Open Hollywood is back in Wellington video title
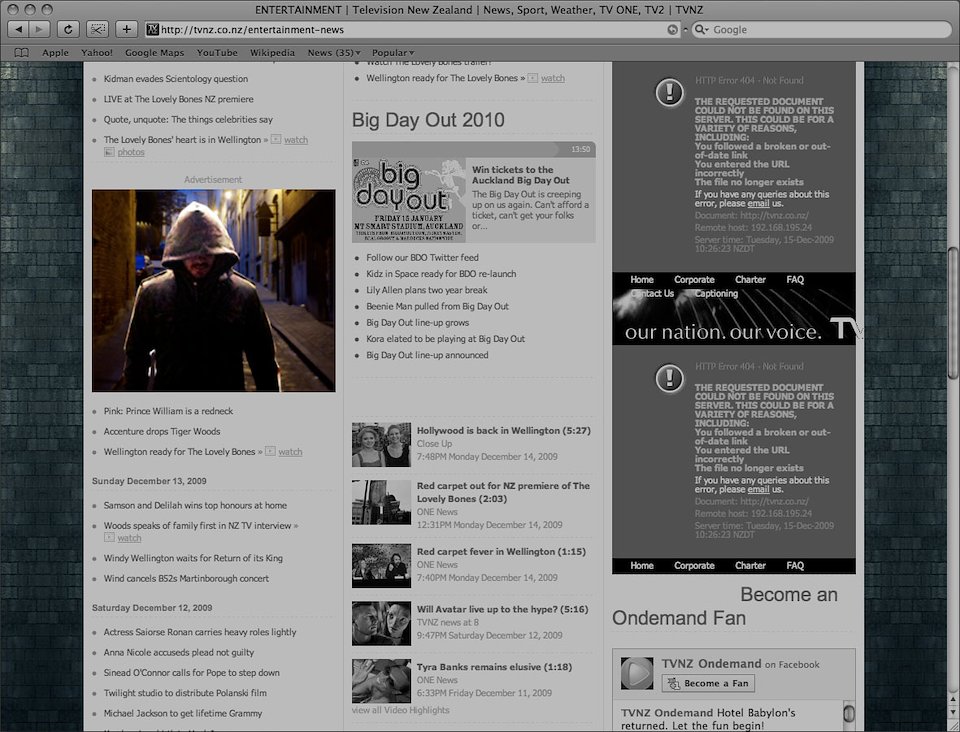Image resolution: width=960 pixels, height=732 pixels. 503,430
